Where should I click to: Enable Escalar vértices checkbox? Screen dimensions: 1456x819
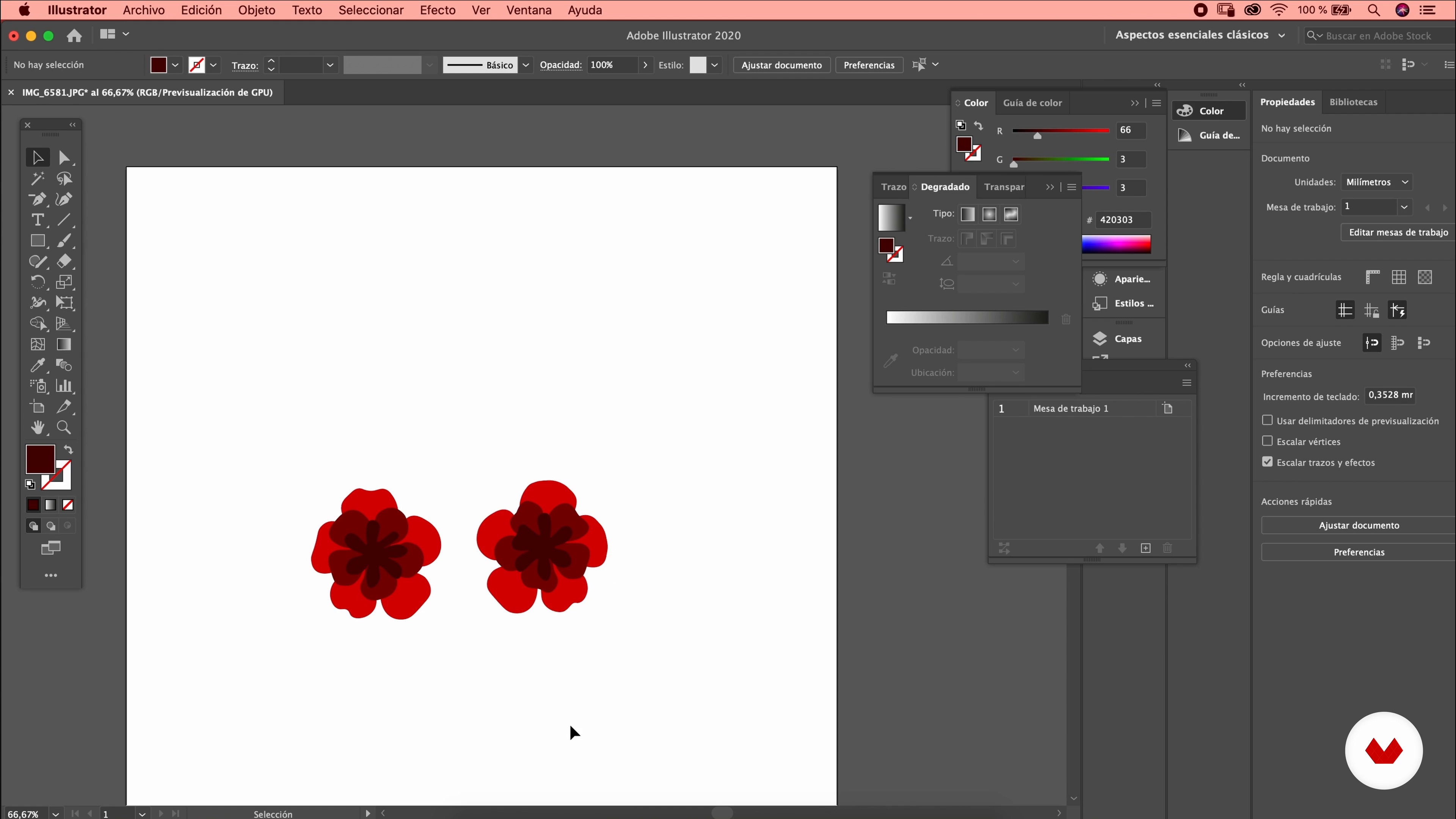tap(1267, 441)
